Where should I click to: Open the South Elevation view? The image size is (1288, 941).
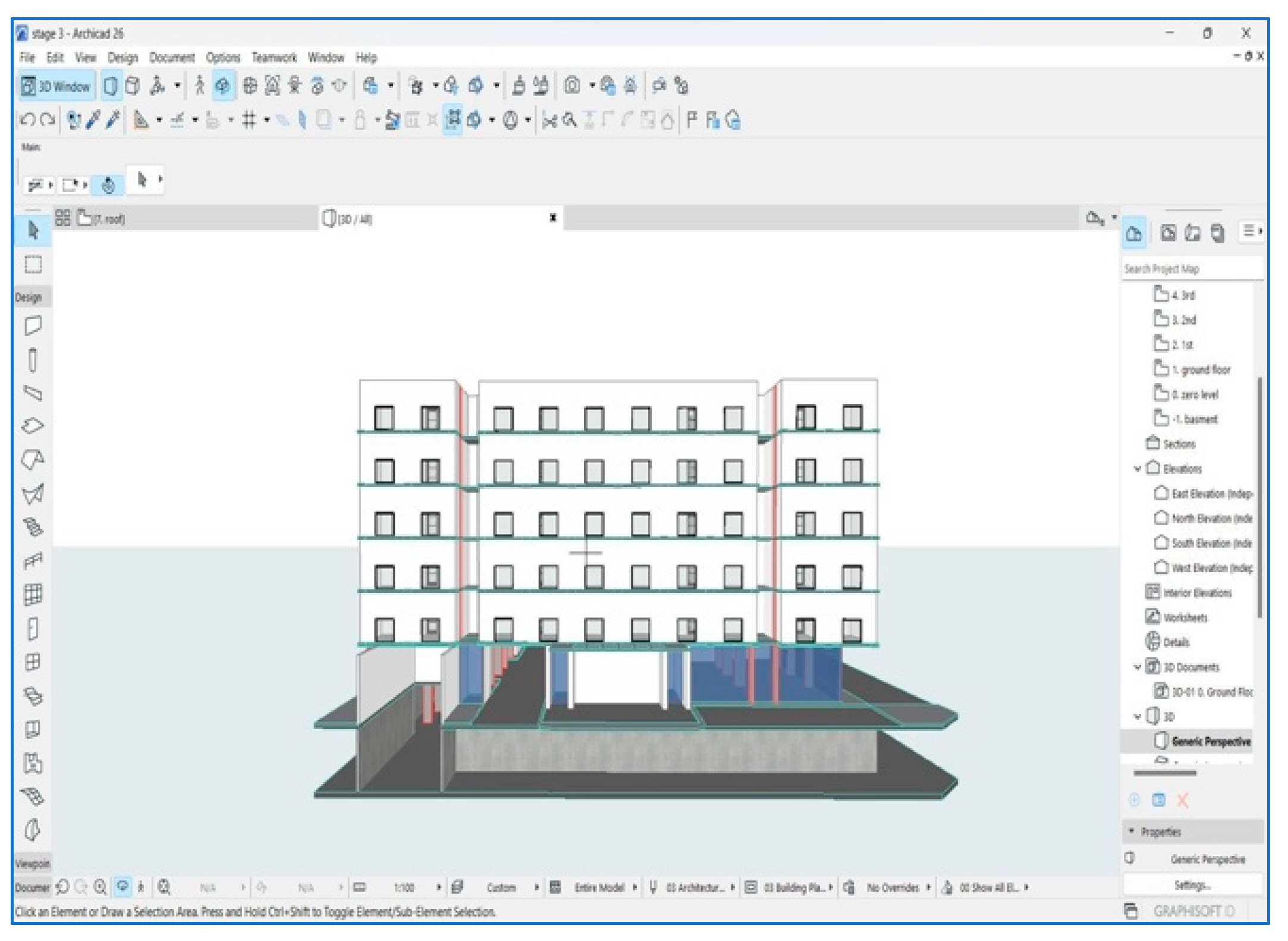[1210, 544]
